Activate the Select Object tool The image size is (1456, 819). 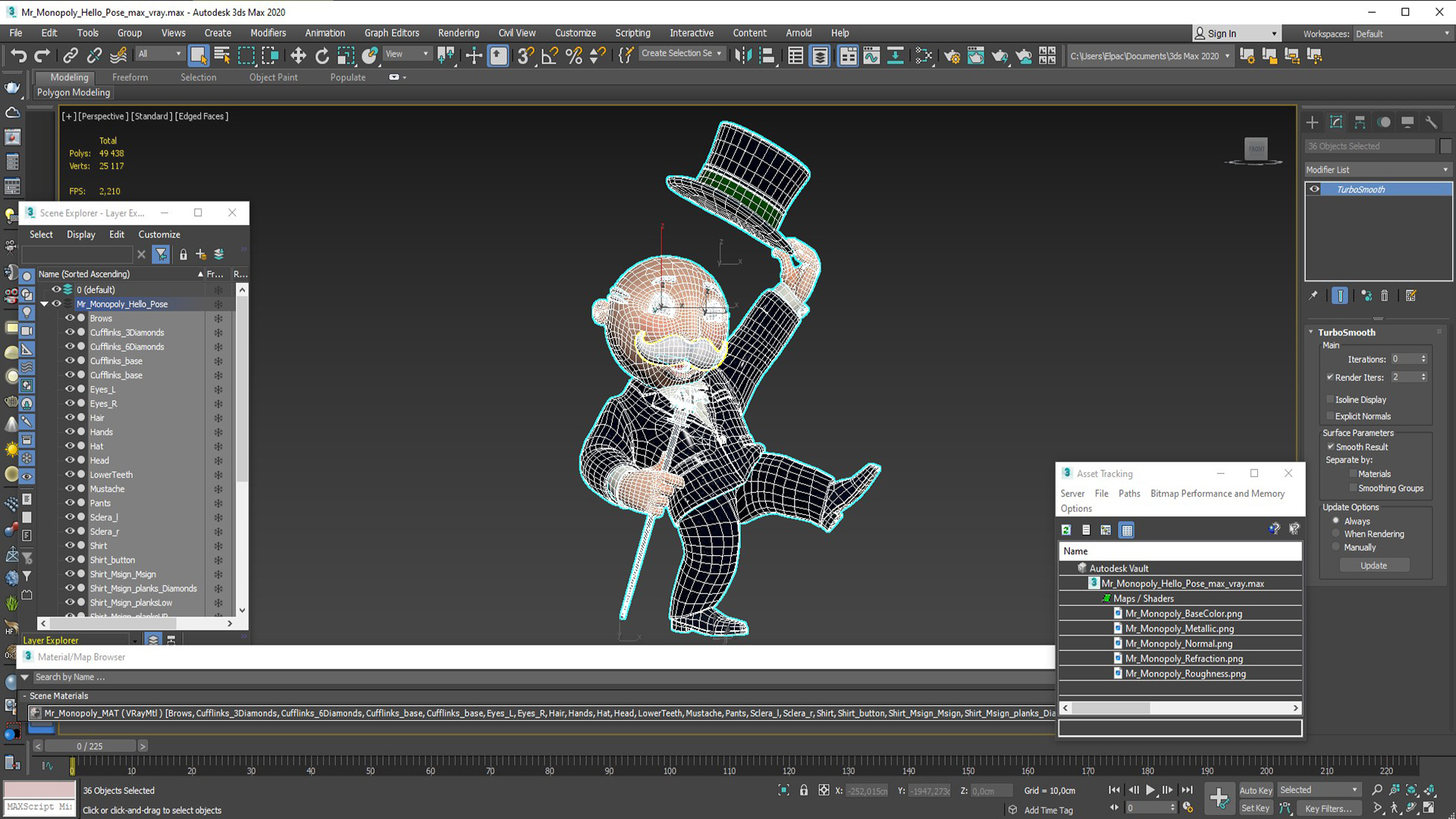tap(198, 55)
